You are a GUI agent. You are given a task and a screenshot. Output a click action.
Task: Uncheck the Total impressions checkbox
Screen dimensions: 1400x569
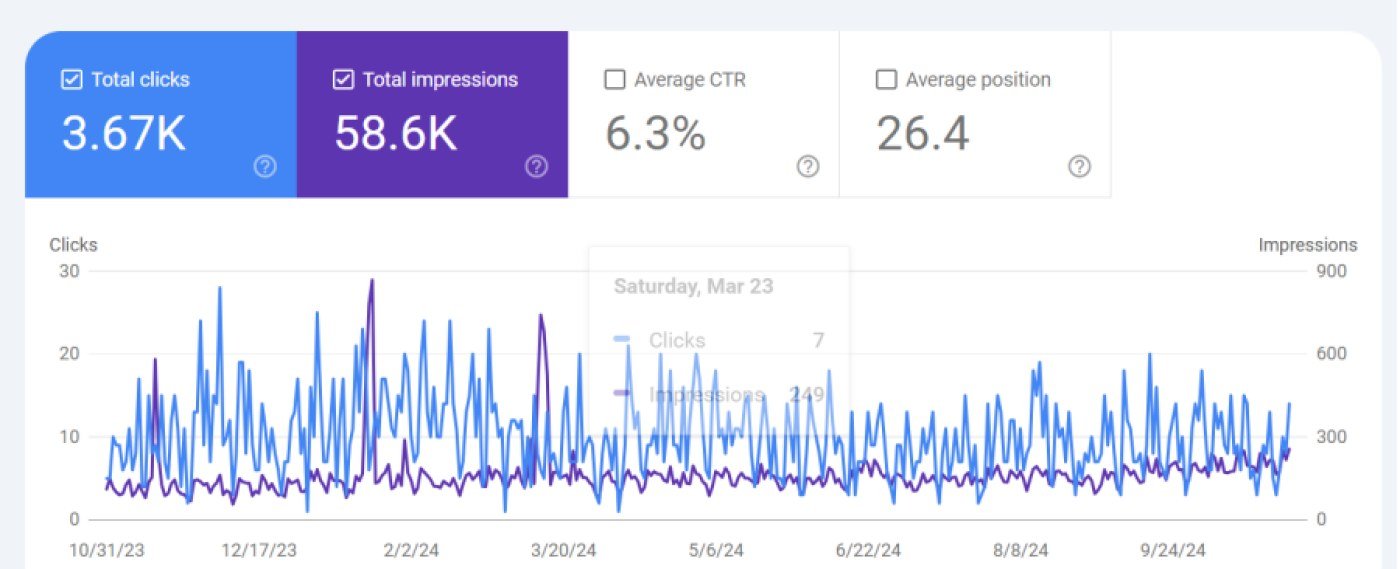click(343, 80)
